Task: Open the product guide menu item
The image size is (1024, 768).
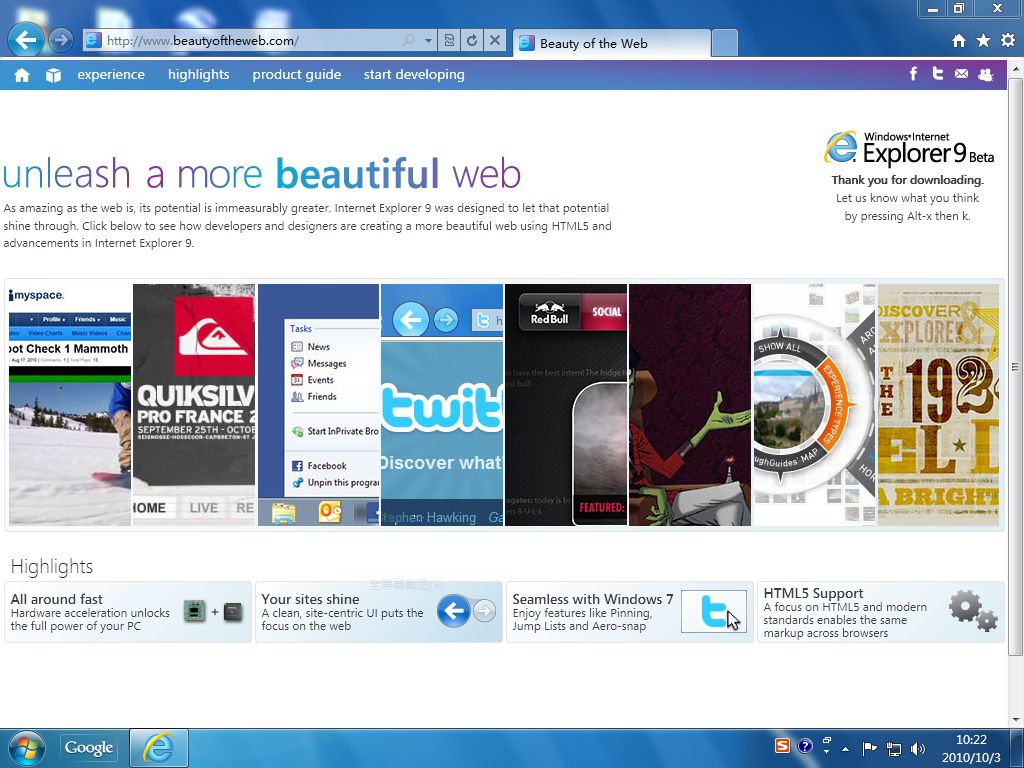Action: click(296, 74)
